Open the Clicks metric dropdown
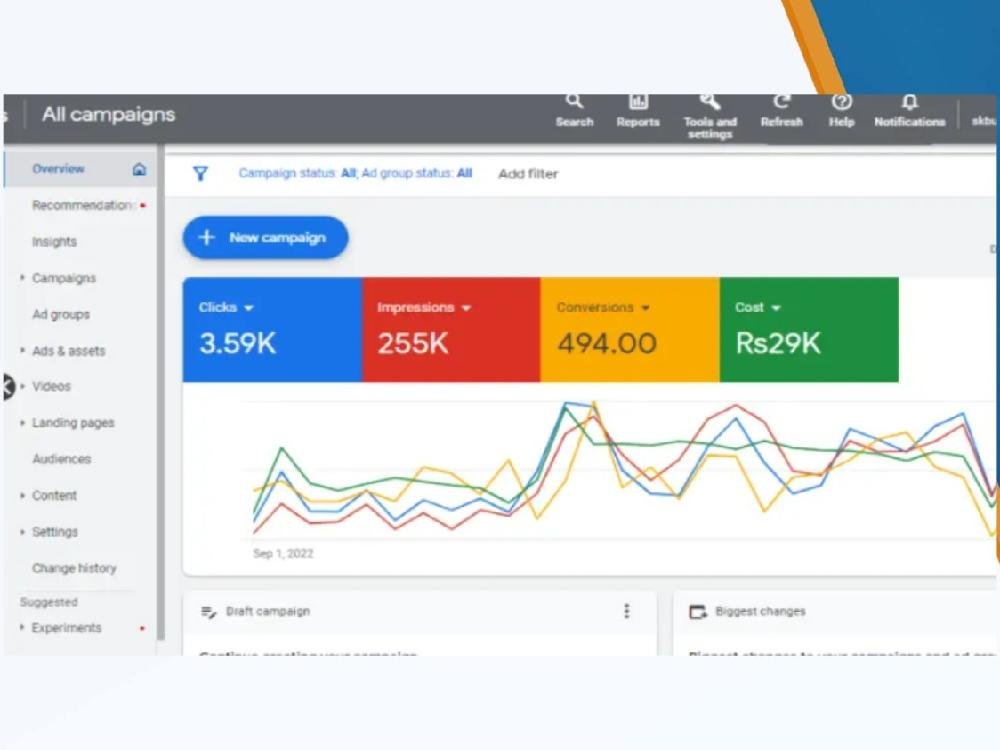The height and width of the screenshot is (750, 1000). click(x=248, y=308)
